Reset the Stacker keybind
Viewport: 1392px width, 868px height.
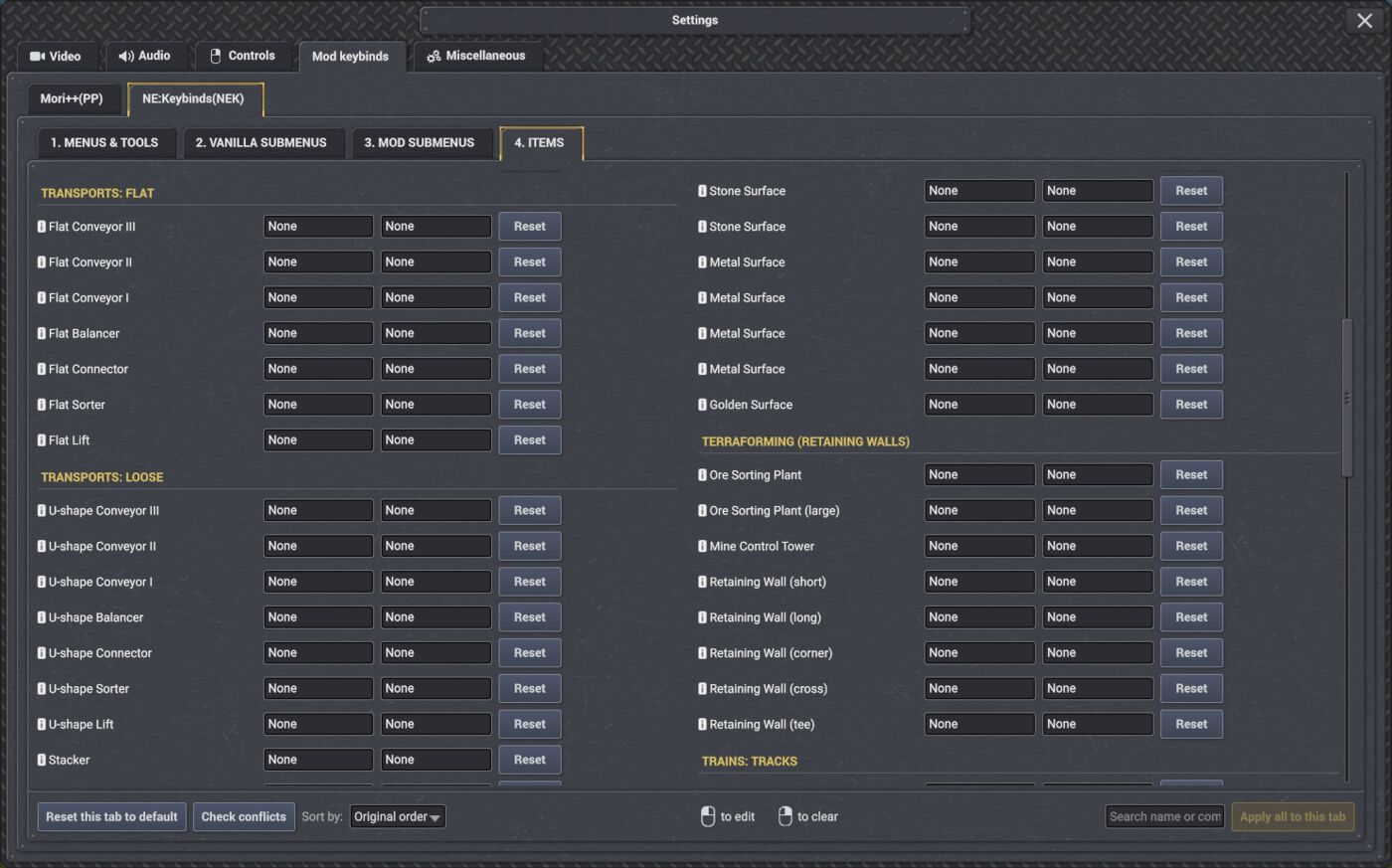click(530, 761)
